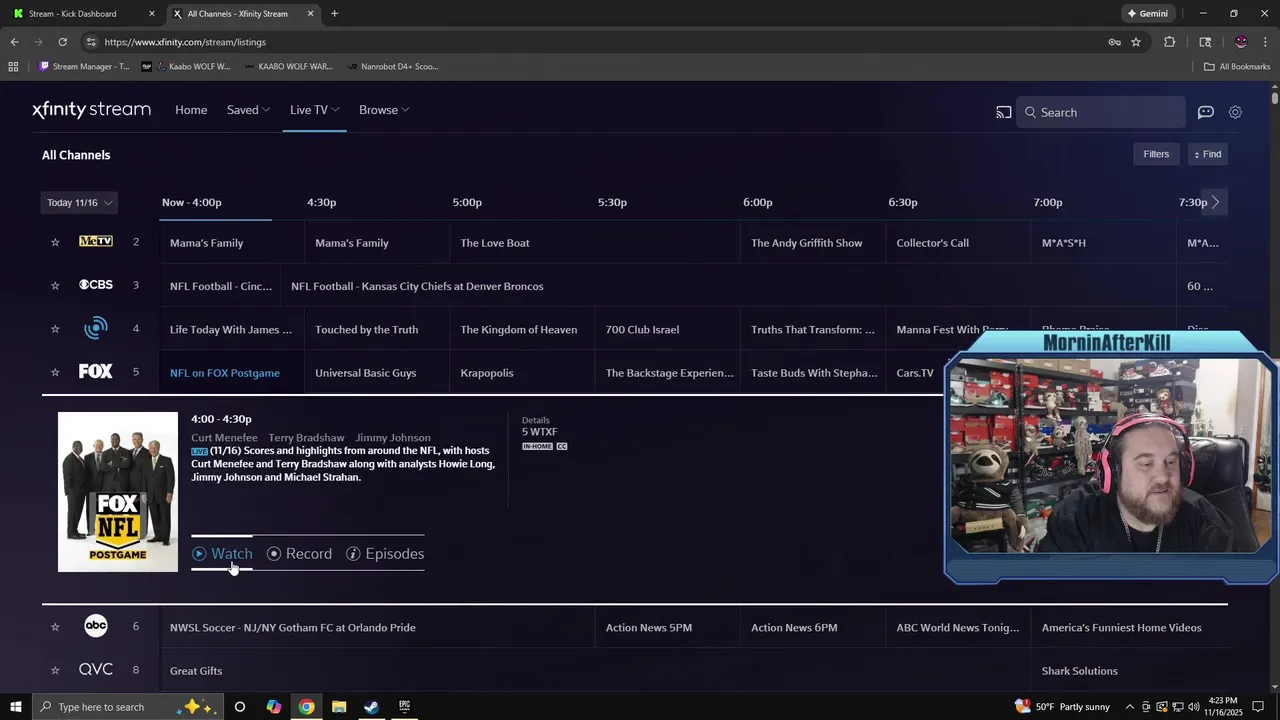
Task: Select The Love Boat listing
Action: pos(495,243)
